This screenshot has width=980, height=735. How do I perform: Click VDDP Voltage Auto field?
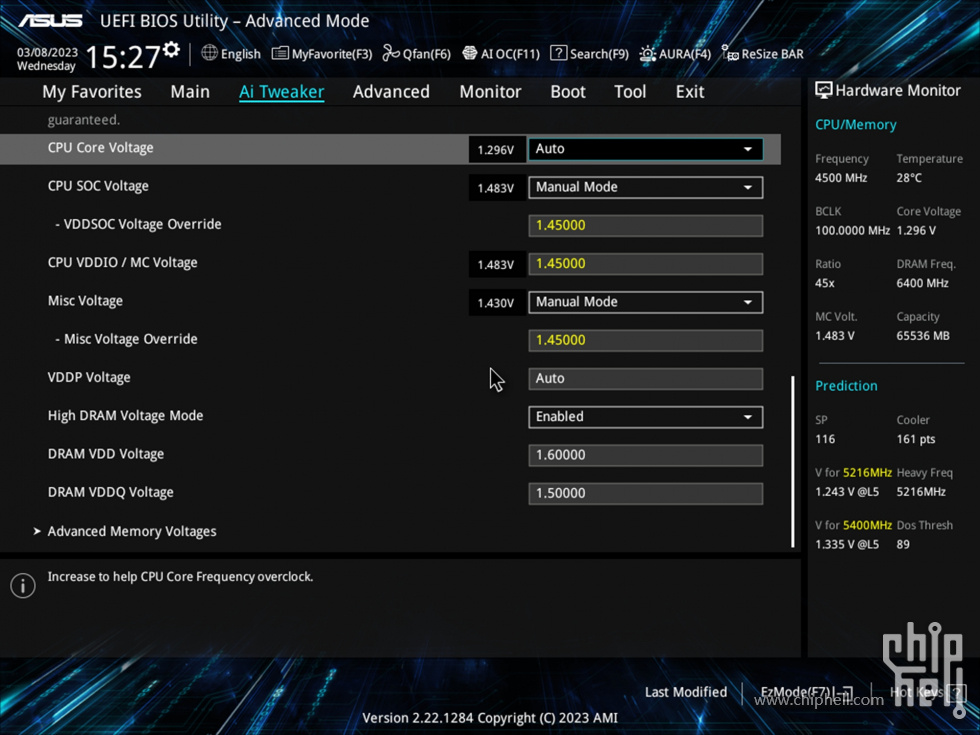pos(646,379)
